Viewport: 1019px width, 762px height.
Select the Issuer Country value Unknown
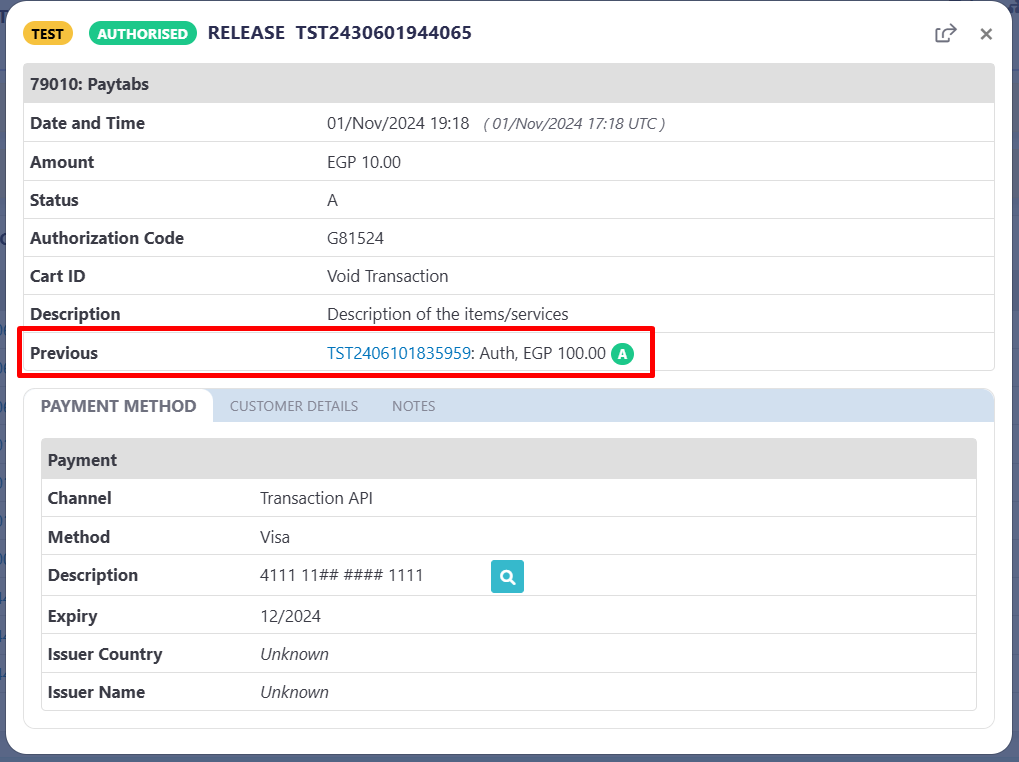tap(294, 654)
